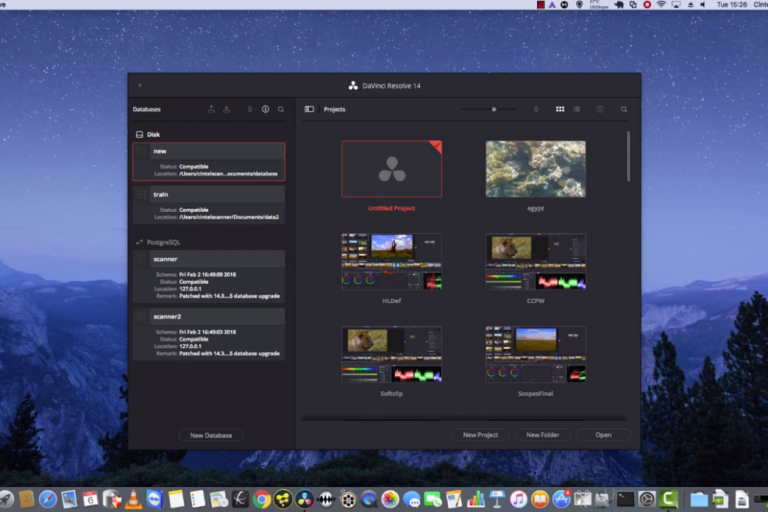The image size is (768, 512).
Task: Open Google Chrome from the dock
Action: coord(262,499)
